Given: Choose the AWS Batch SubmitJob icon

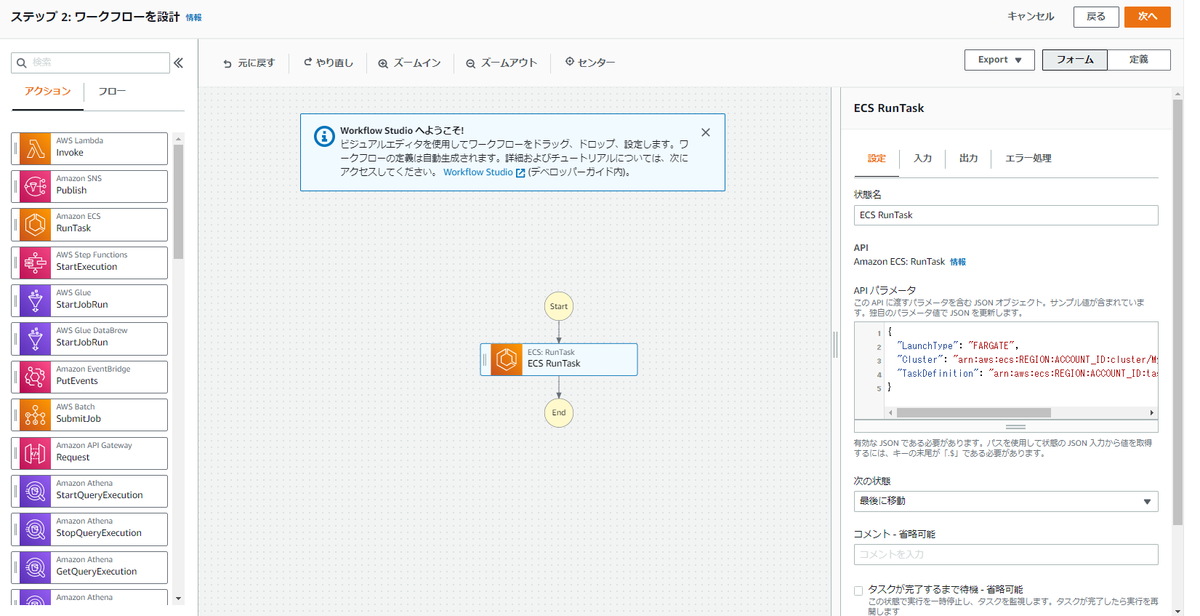Looking at the screenshot, I should (x=35, y=415).
